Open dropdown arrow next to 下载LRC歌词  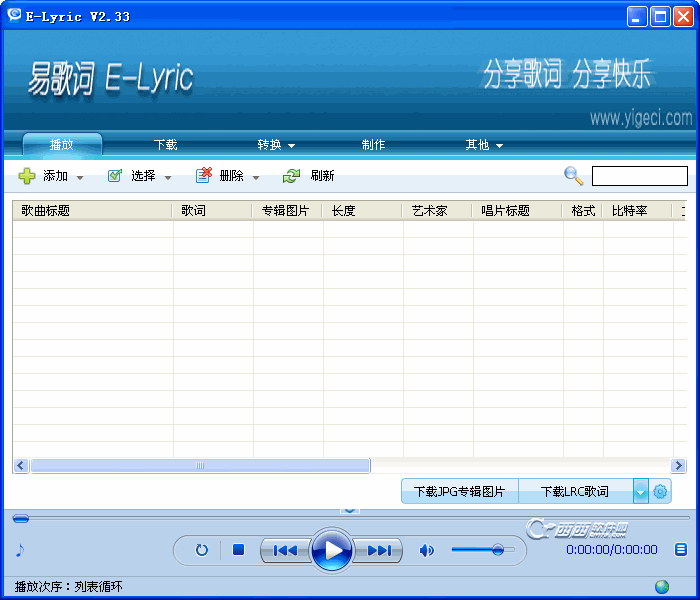coord(641,492)
